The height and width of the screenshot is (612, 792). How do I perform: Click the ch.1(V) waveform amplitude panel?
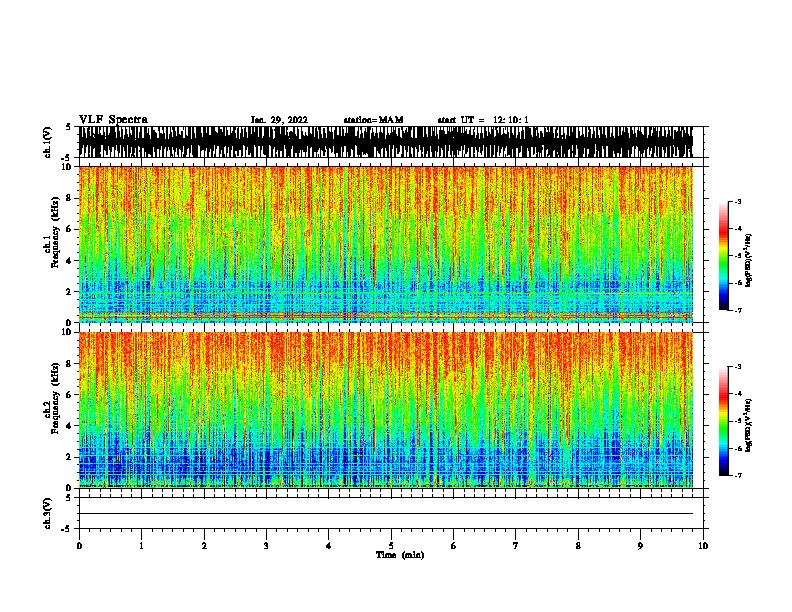386,142
